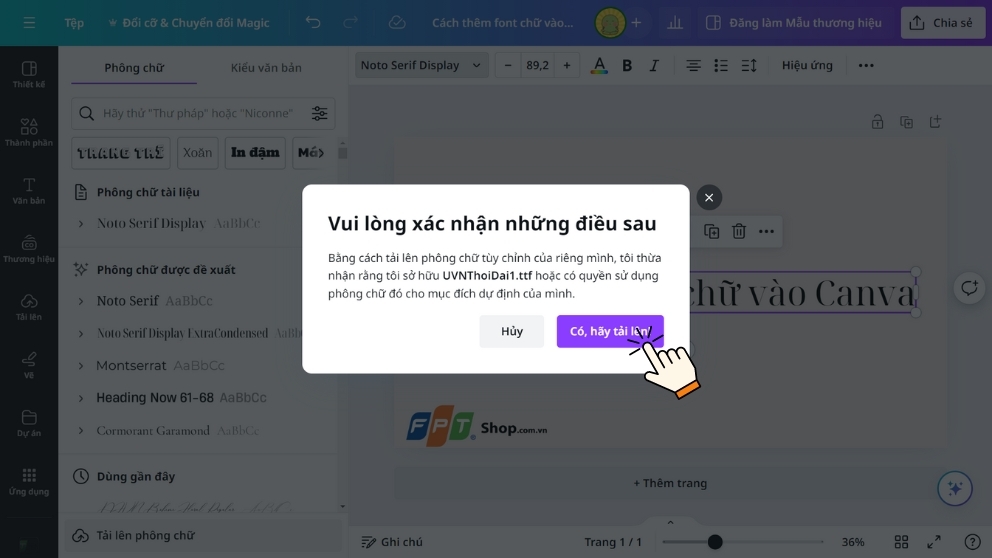Change text alignment
The width and height of the screenshot is (992, 558).
pos(693,65)
